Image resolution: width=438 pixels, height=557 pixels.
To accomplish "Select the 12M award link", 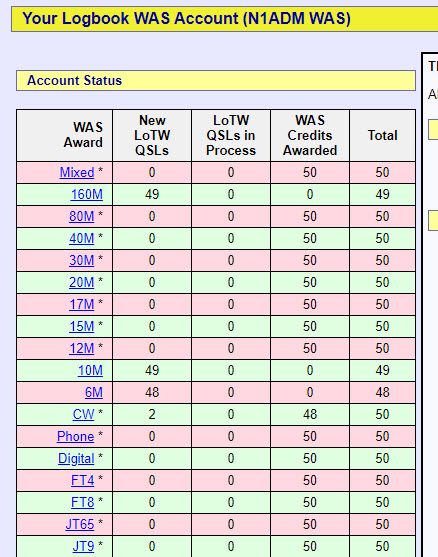I will 81,349.
